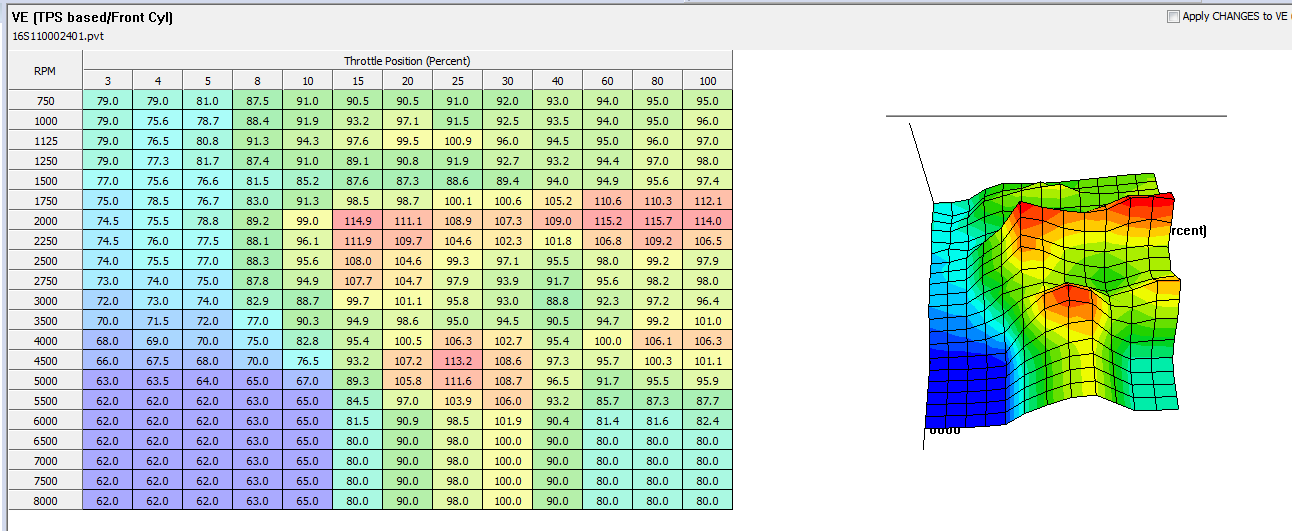Enable the Apply CHANGES to VE checkbox
Viewport: 1292px width, 531px height.
[1173, 17]
